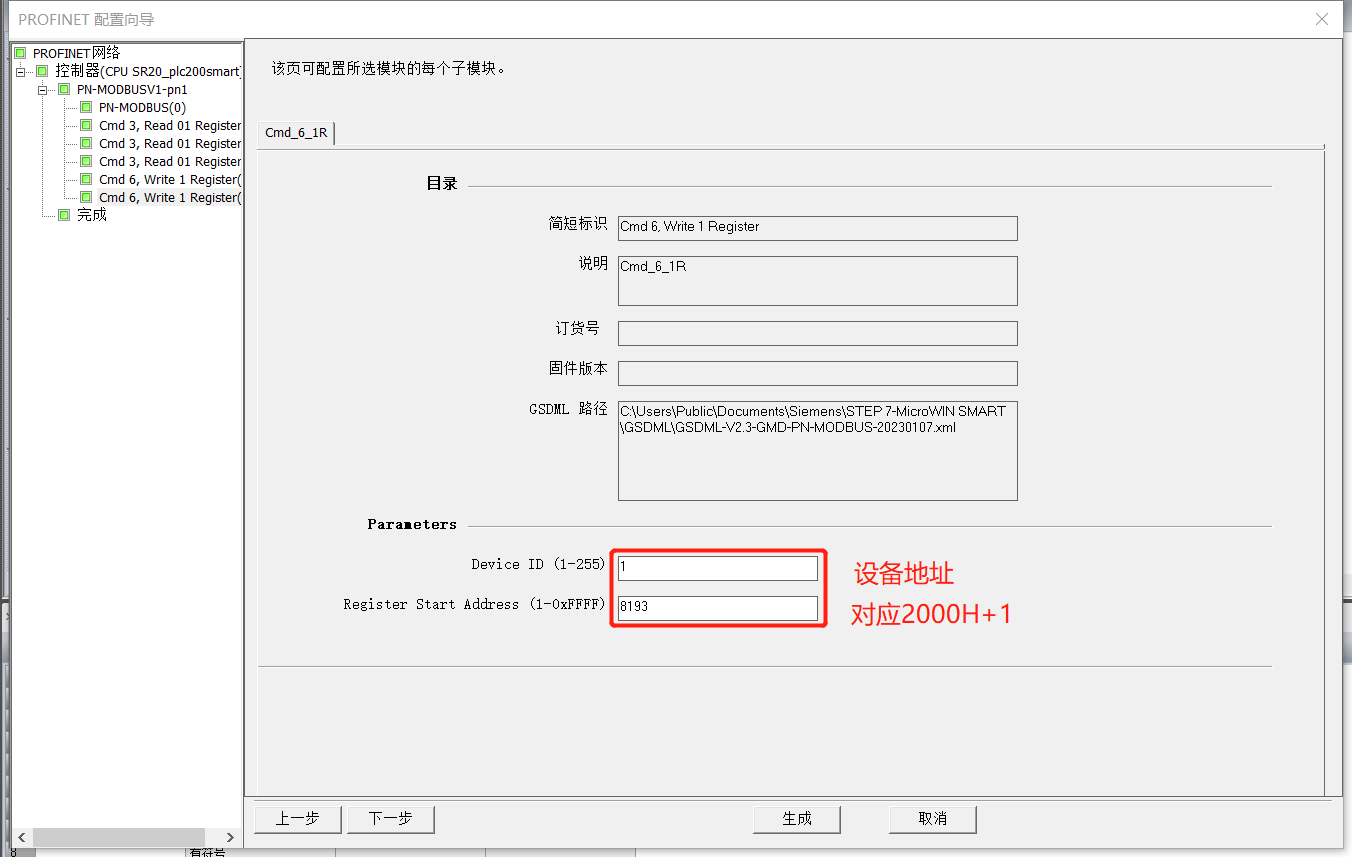Click the green icon beside 控制器 node
This screenshot has height=857, width=1352.
coord(42,71)
